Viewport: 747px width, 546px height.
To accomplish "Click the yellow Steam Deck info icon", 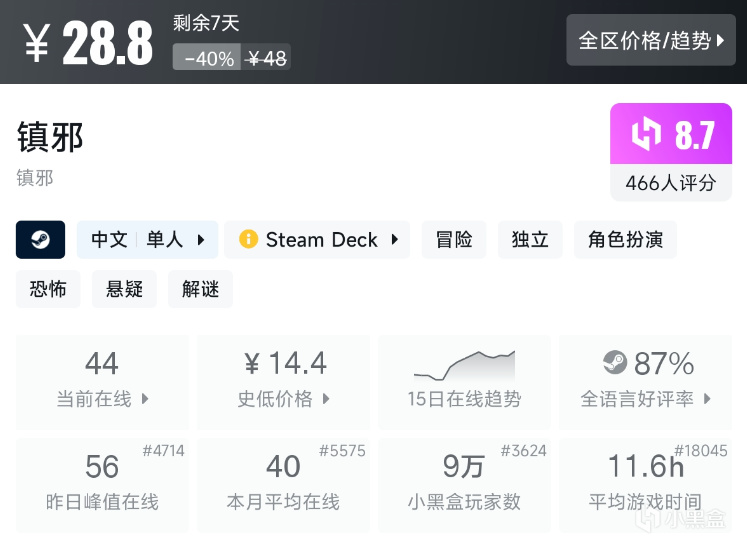I will click(x=248, y=240).
